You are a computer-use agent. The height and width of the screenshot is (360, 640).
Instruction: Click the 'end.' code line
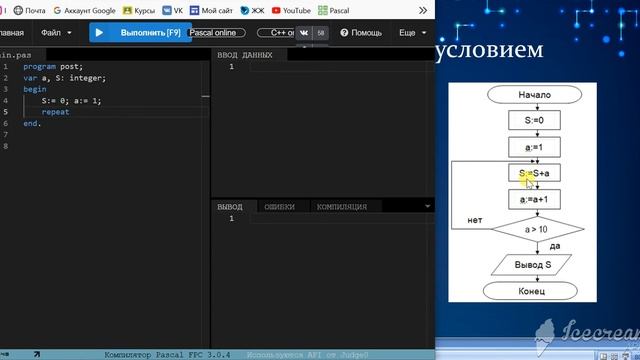click(32, 123)
